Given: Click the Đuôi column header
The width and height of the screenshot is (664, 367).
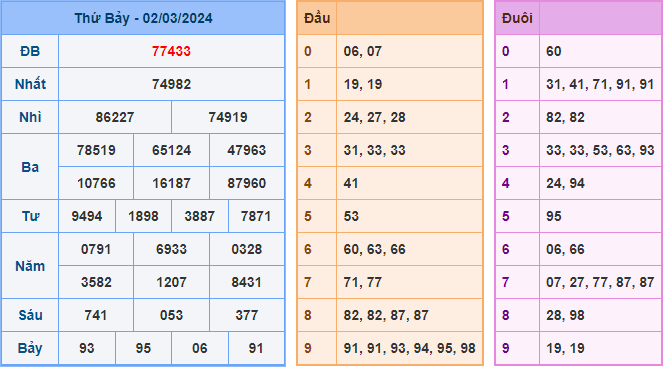Looking at the screenshot, I should [517, 19].
